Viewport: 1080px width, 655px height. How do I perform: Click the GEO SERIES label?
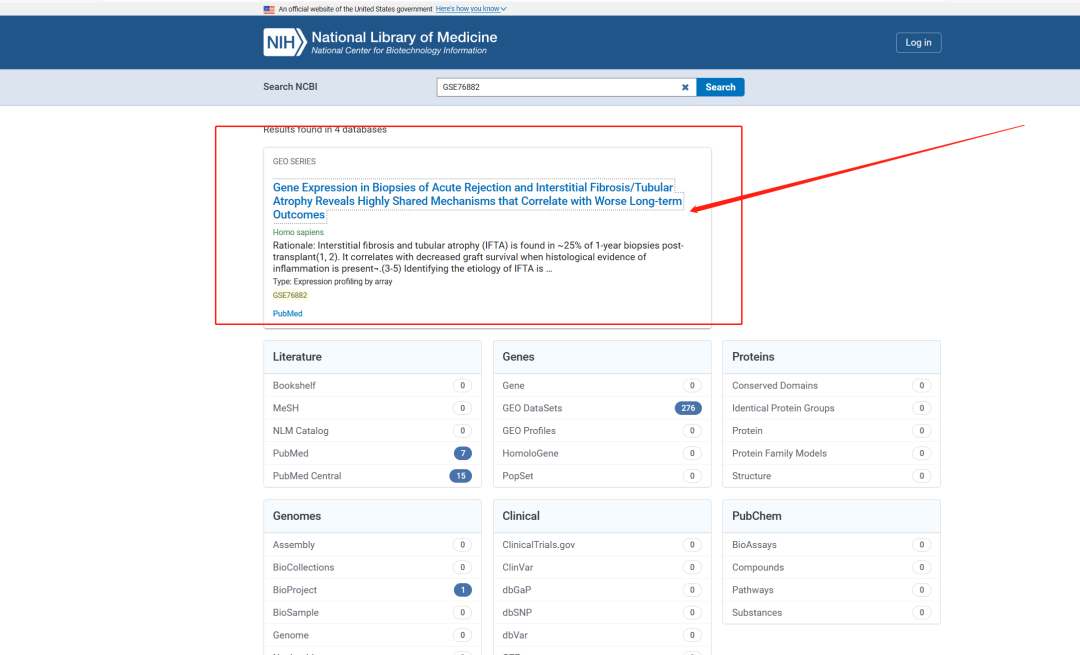[x=294, y=162]
